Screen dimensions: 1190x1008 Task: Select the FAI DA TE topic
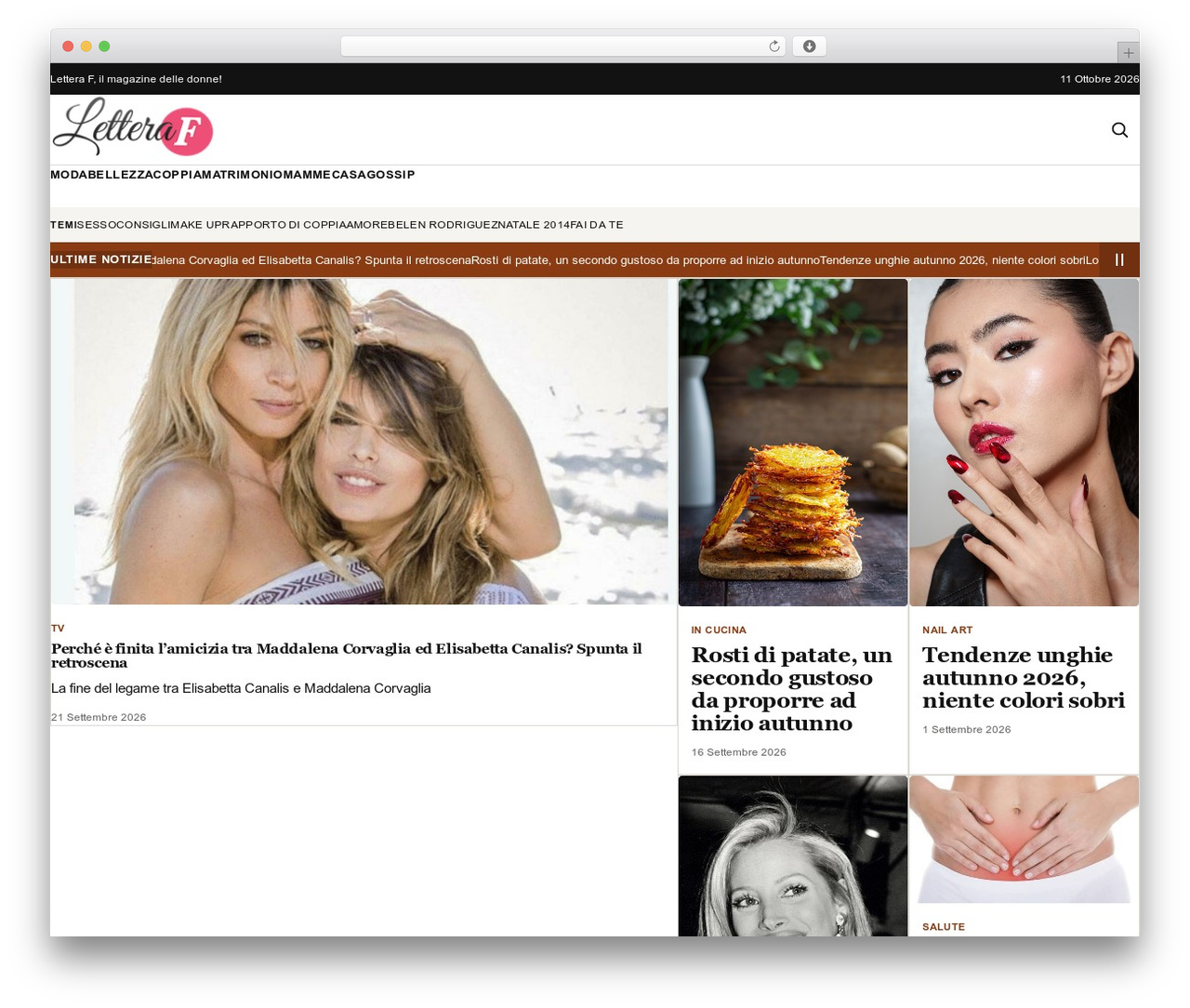point(597,225)
